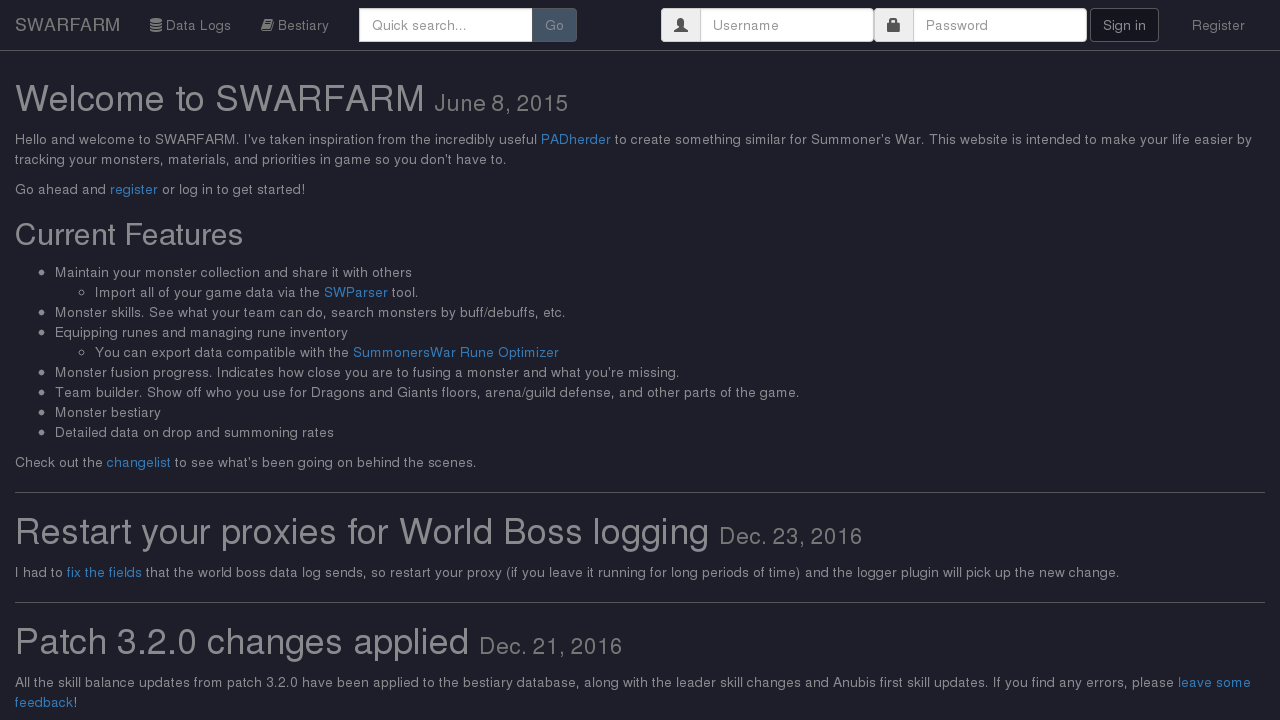Open the fix the fields link
This screenshot has height=720, width=1280.
[x=104, y=572]
